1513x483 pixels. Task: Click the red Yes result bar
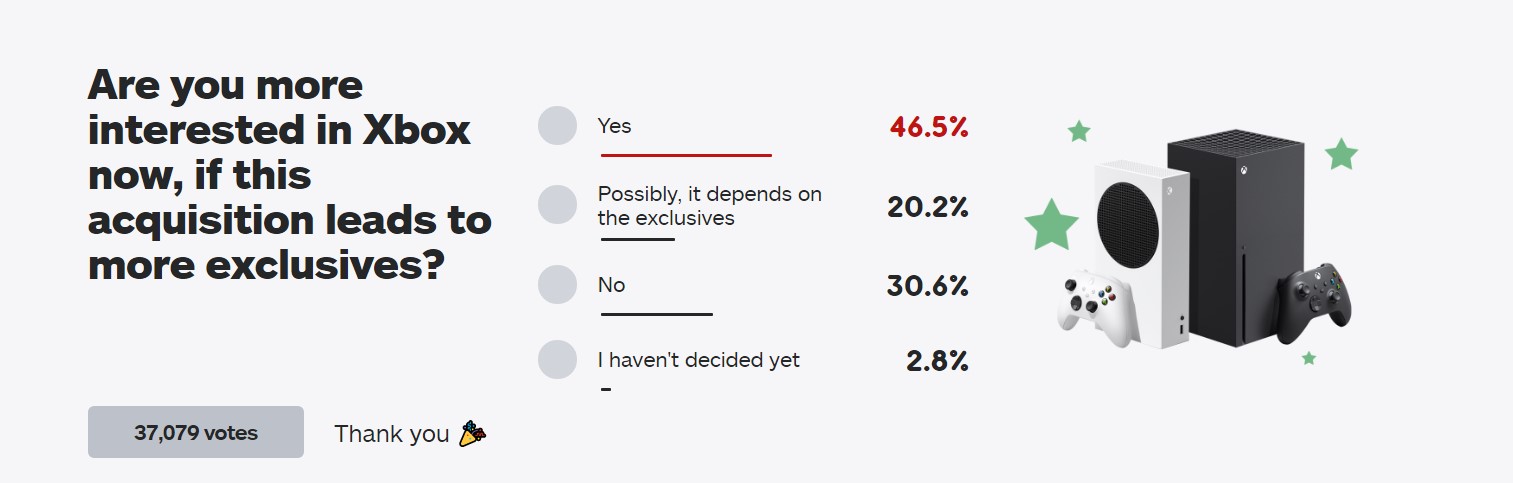click(x=686, y=155)
